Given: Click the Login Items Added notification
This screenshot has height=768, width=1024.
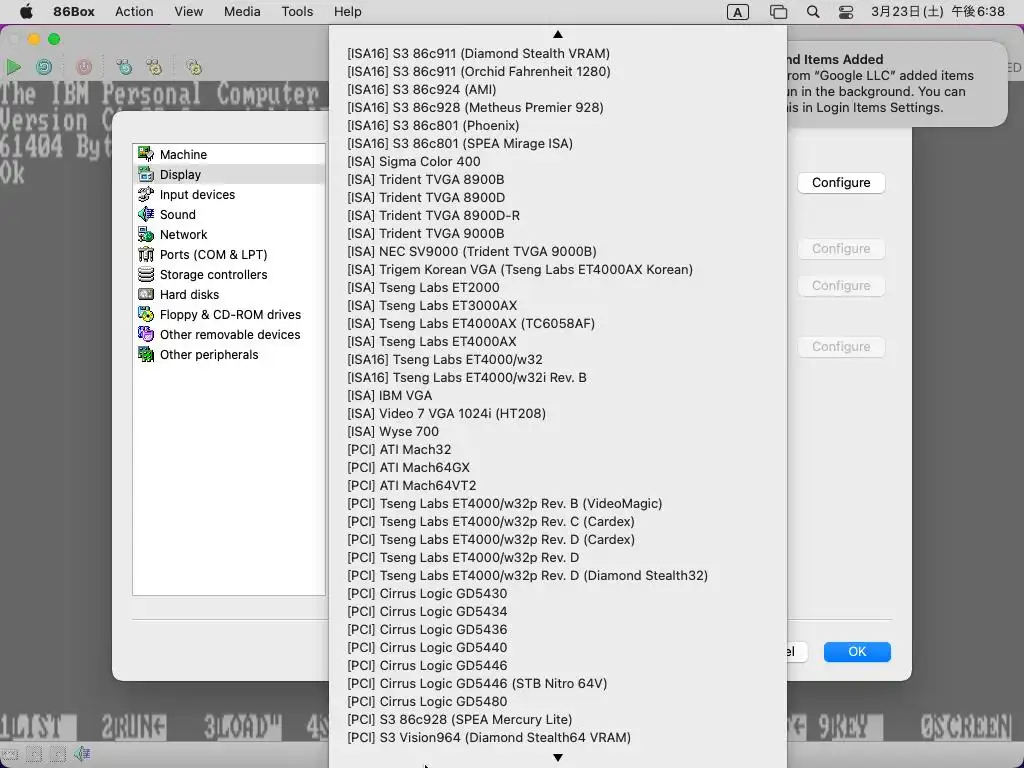Looking at the screenshot, I should [x=897, y=84].
